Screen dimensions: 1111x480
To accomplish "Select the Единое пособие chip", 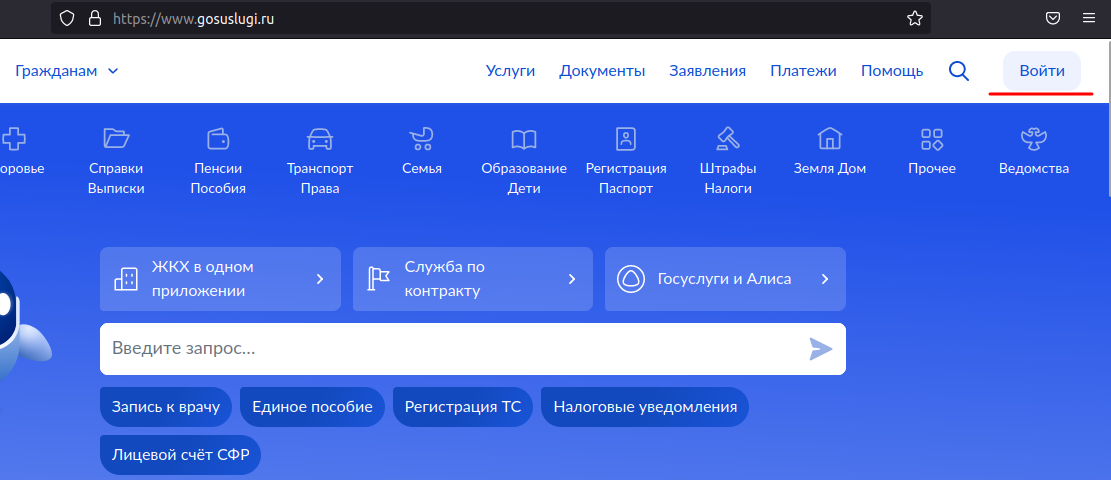I will [312, 407].
